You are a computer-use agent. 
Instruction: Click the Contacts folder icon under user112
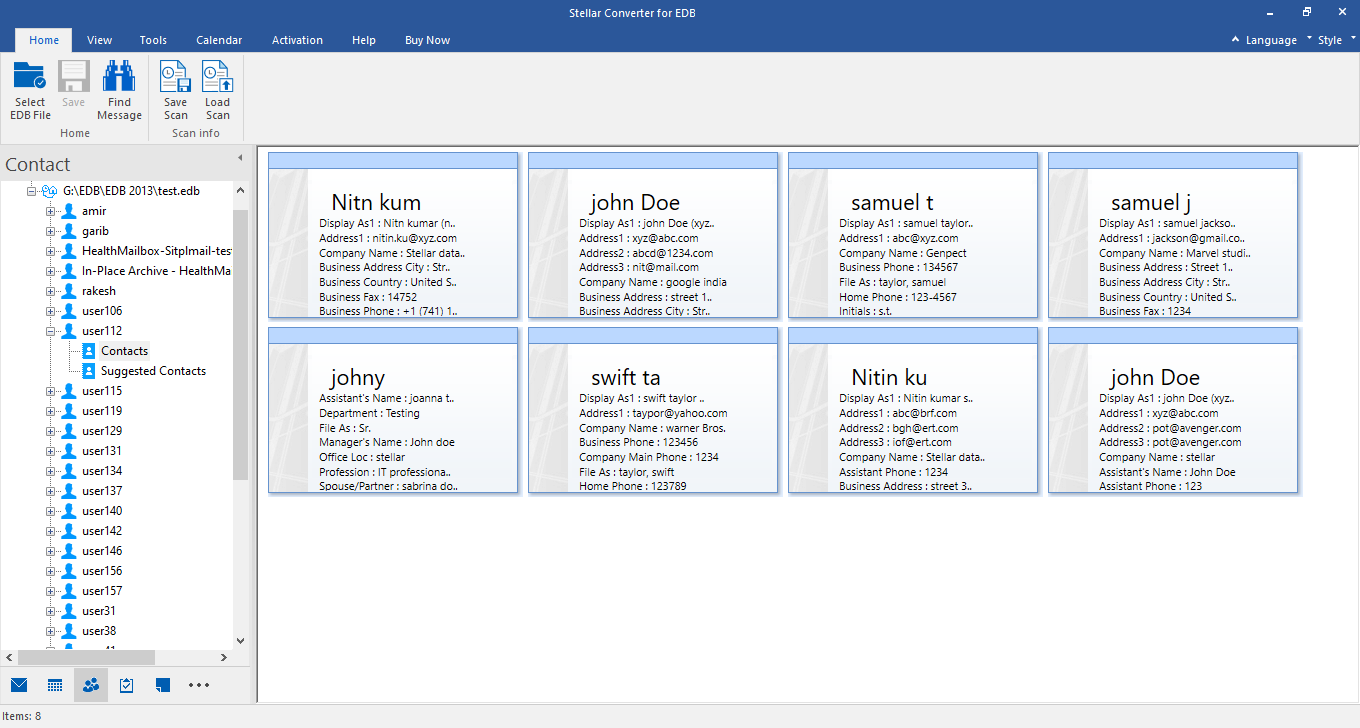click(x=89, y=351)
